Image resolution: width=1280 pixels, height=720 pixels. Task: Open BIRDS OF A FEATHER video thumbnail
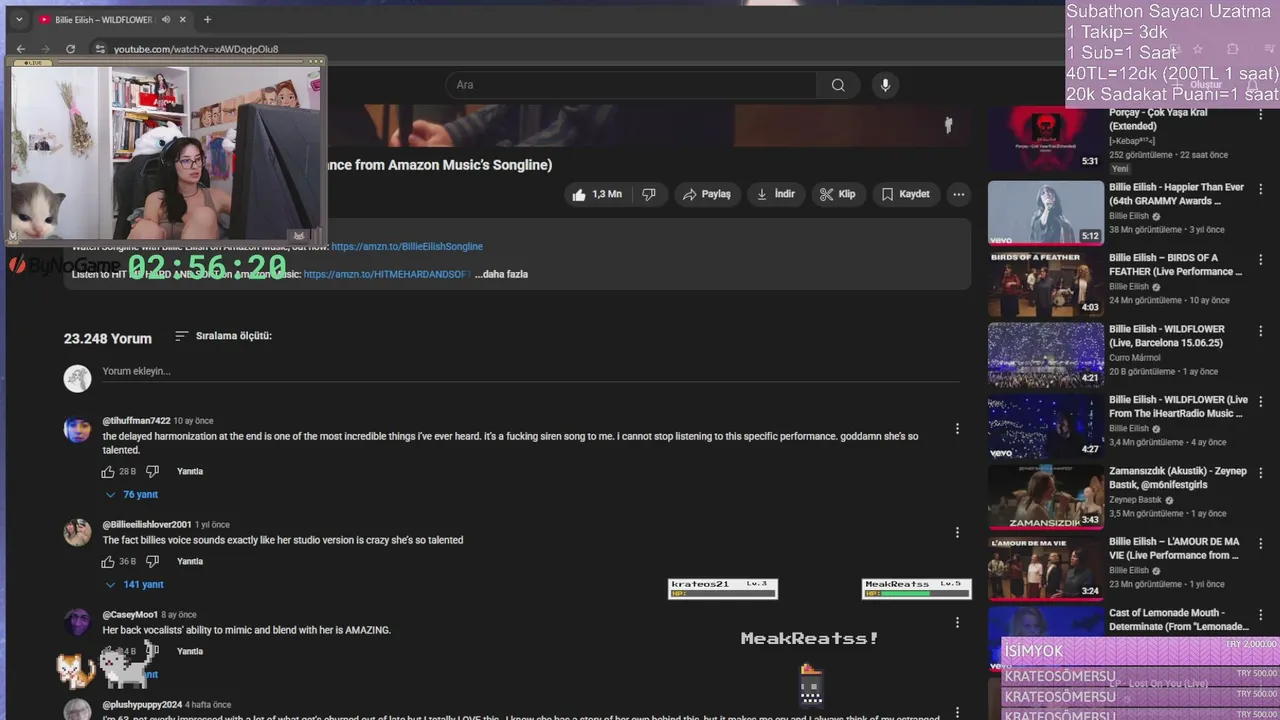(x=1046, y=284)
